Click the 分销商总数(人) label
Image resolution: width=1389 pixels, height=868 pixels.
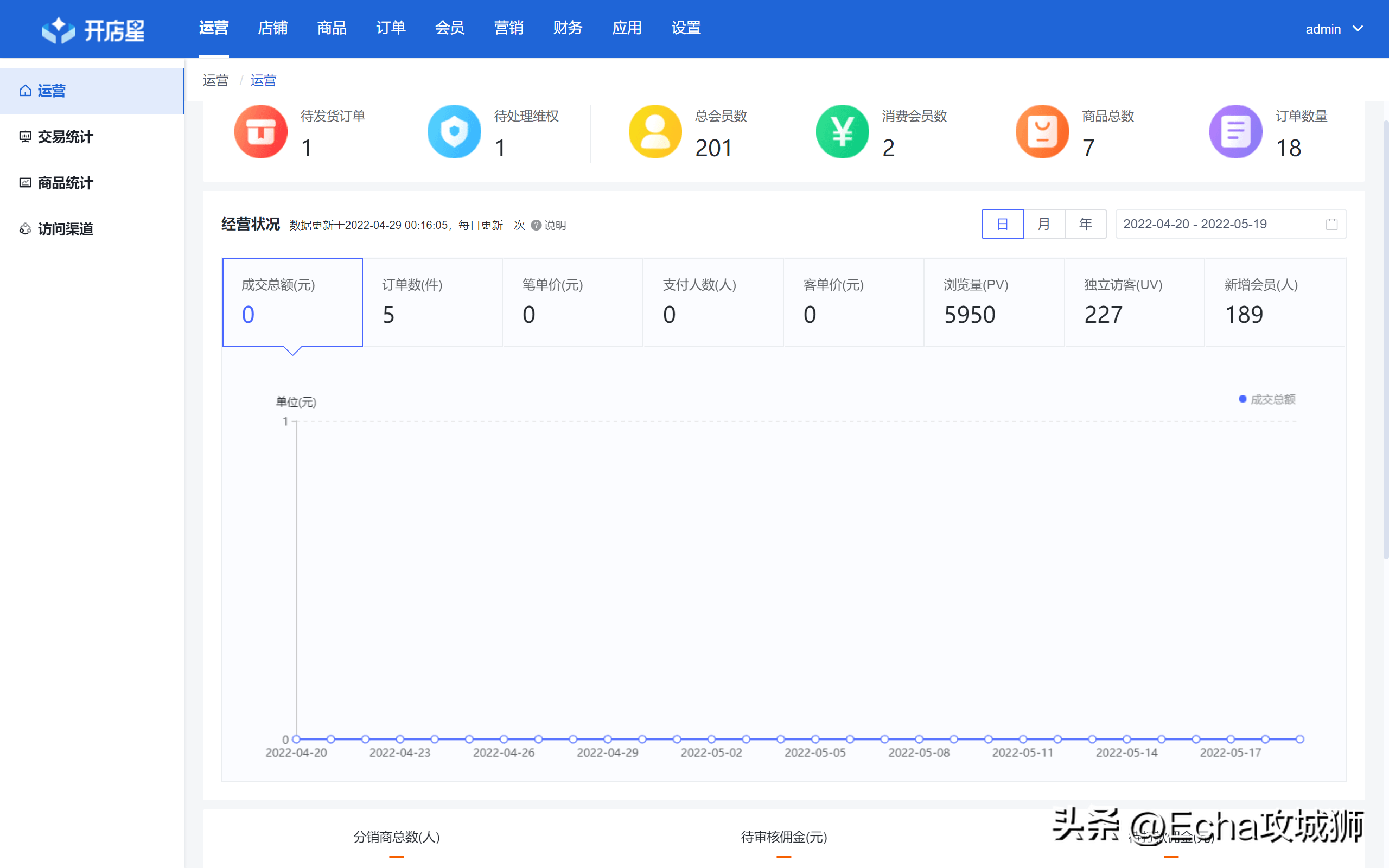coord(397,837)
